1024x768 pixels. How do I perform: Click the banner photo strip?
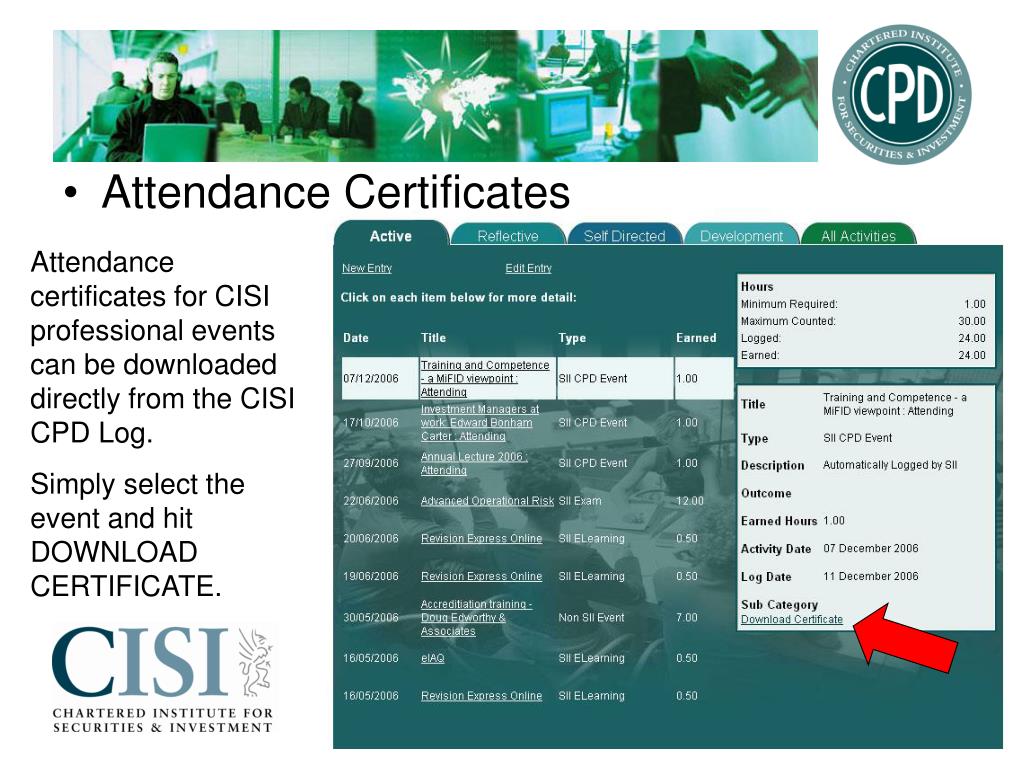(435, 95)
